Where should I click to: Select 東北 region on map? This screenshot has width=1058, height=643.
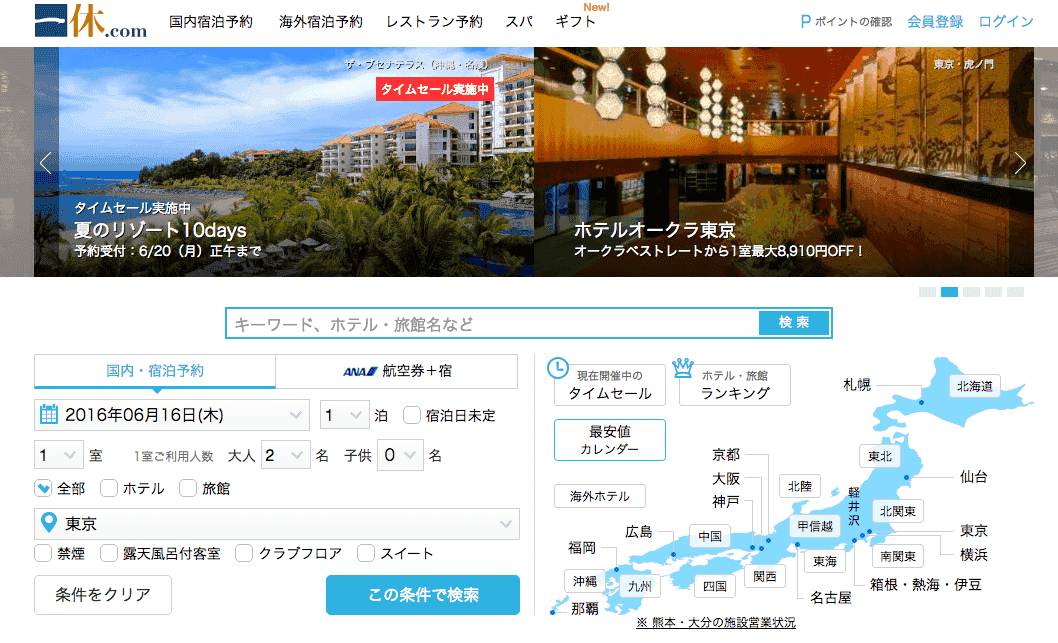tap(879, 456)
